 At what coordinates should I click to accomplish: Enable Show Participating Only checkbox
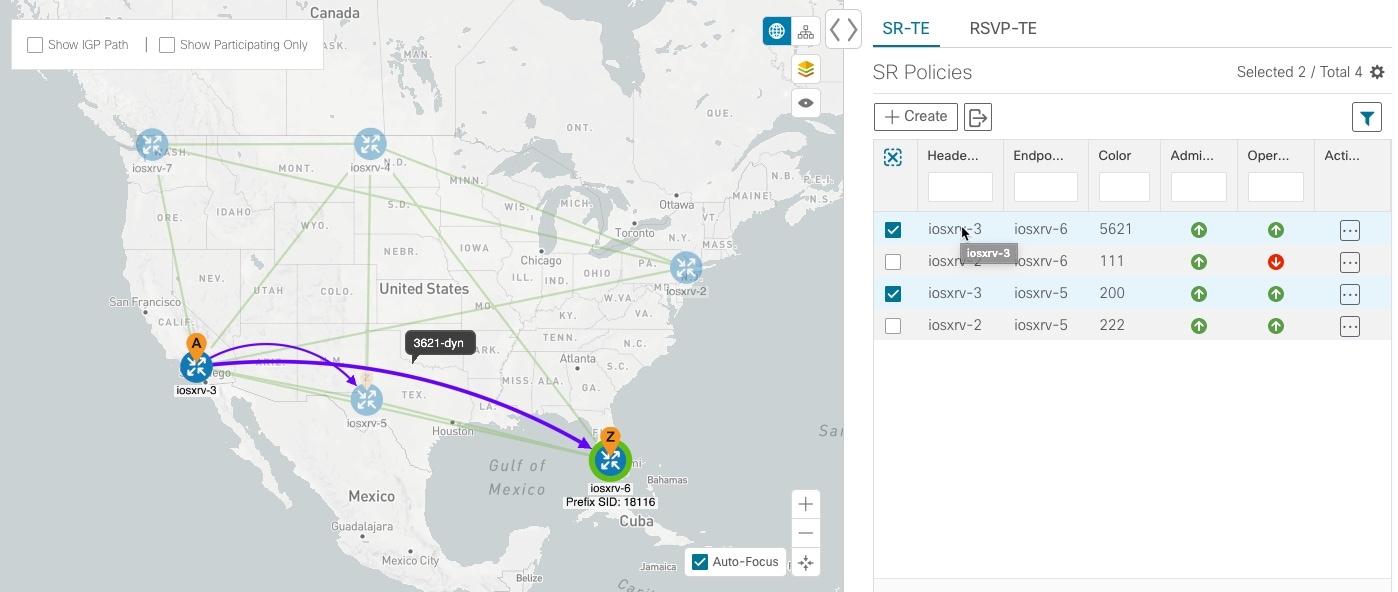(x=167, y=45)
